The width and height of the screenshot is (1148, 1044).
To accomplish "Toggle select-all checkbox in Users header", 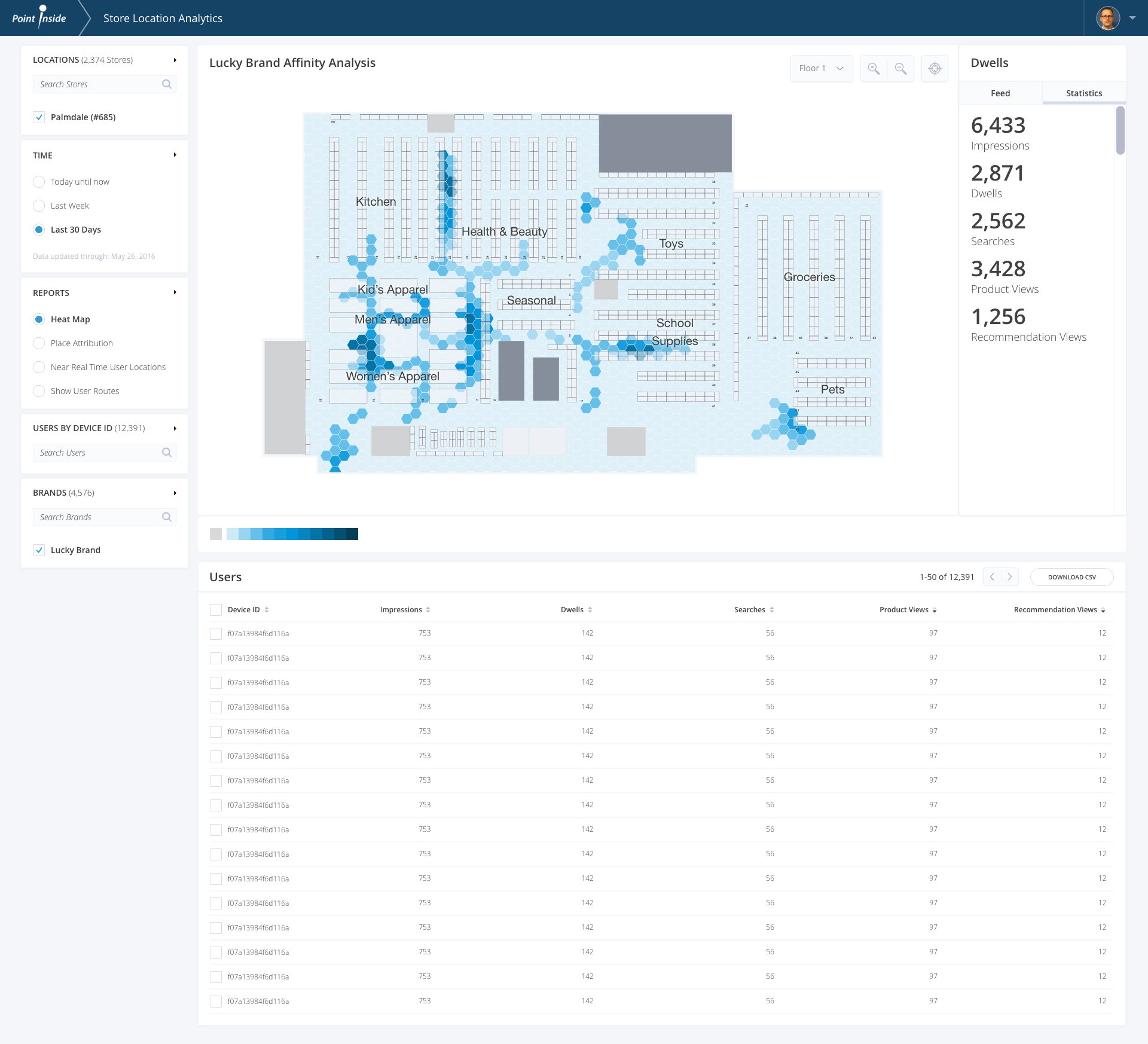I will [216, 610].
